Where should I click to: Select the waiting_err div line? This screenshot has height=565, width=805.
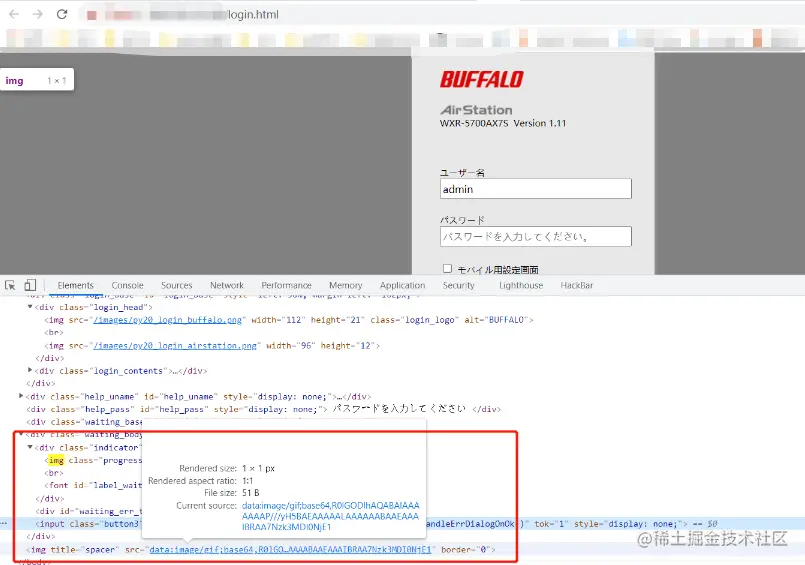(89, 511)
